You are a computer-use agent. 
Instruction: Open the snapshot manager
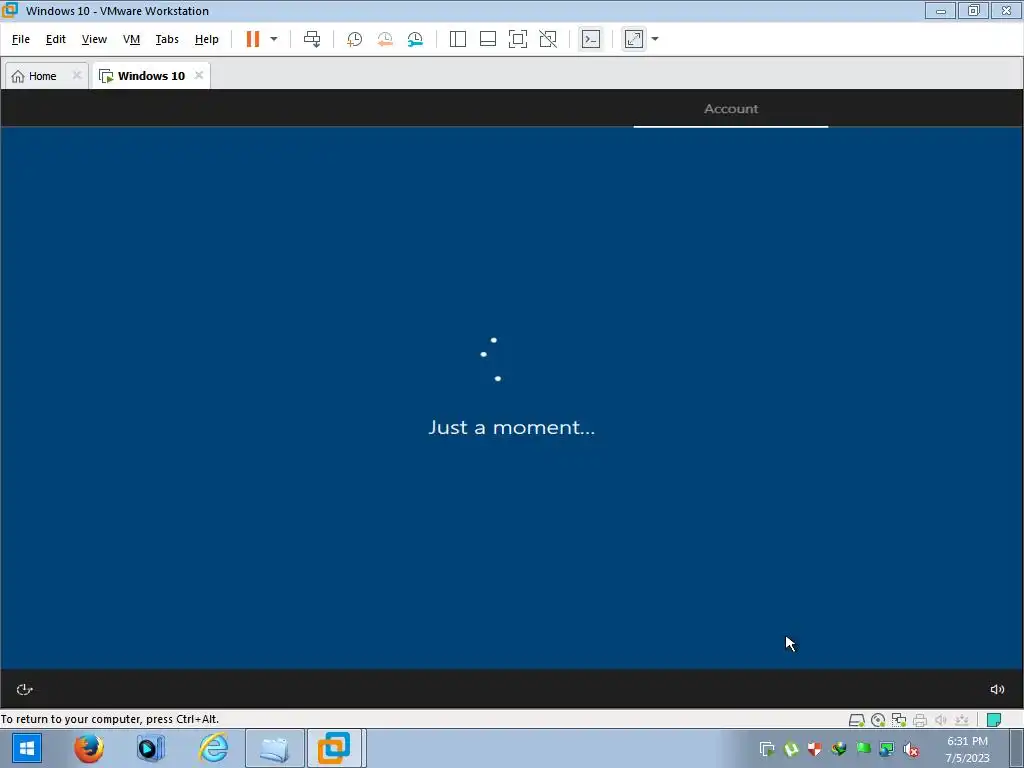pos(415,39)
